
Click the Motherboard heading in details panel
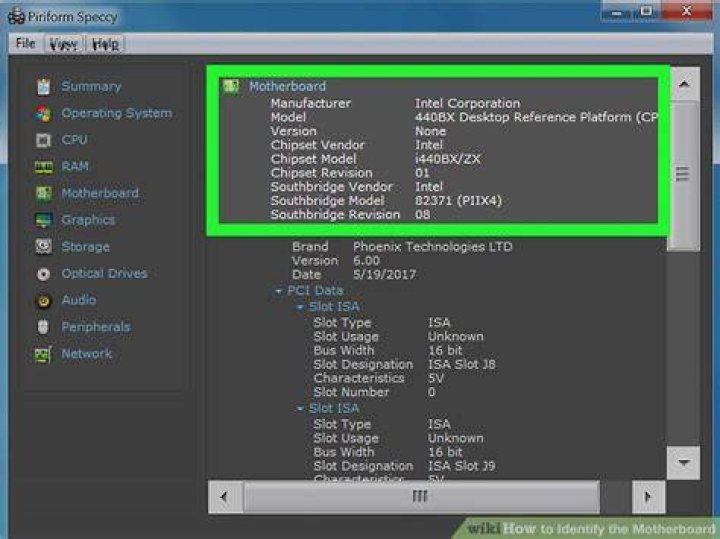(287, 86)
